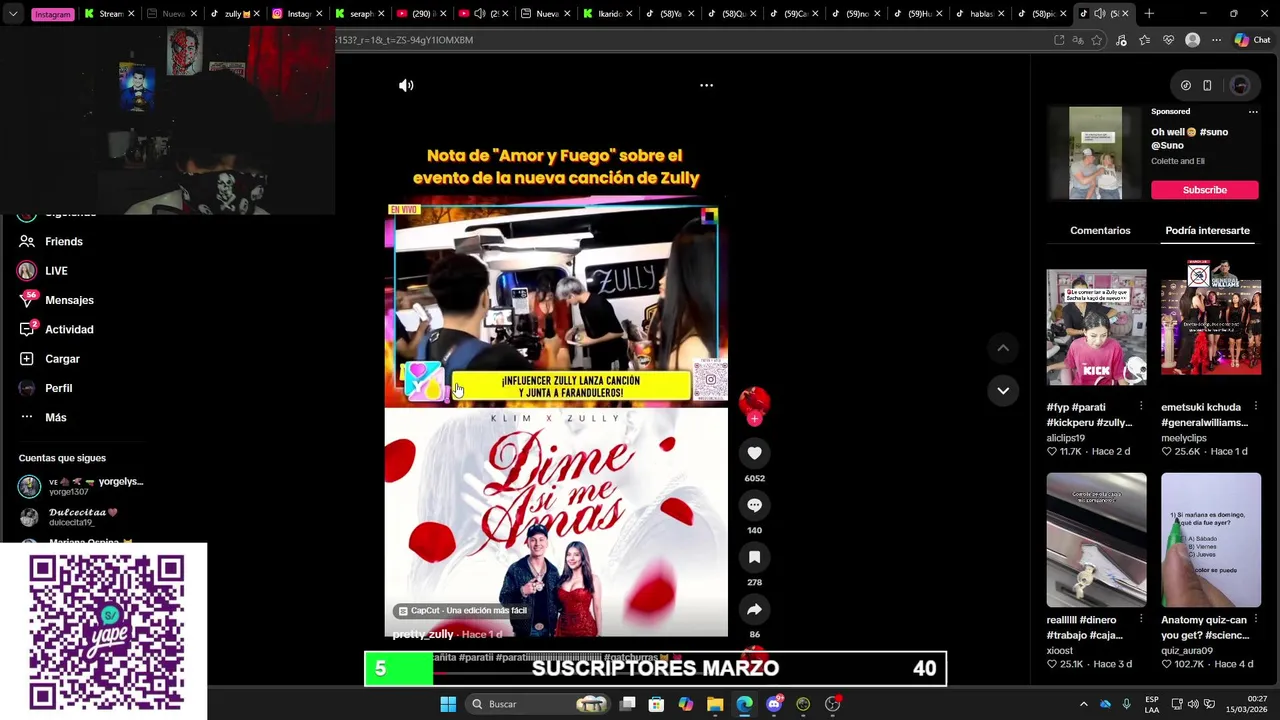The height and width of the screenshot is (720, 1280).
Task: Open tab actions dropdown arrow
Action: (x=13, y=14)
